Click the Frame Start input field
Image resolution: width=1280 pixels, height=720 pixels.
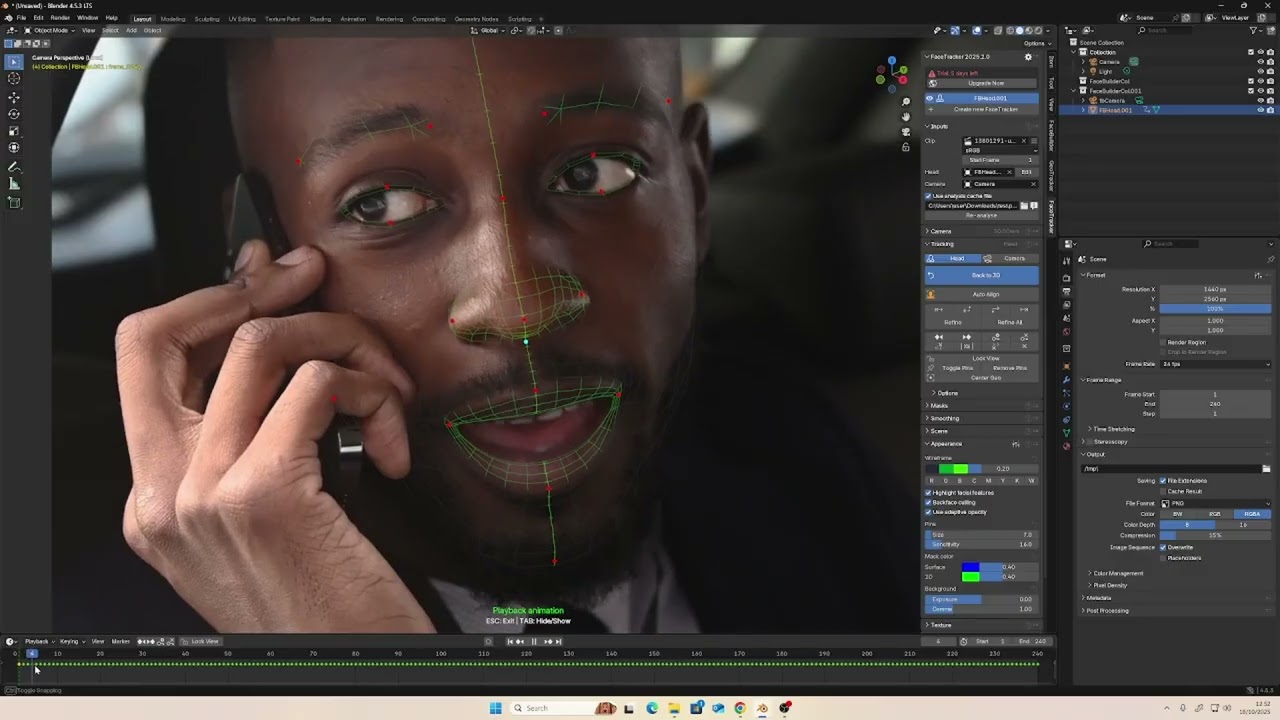1216,395
